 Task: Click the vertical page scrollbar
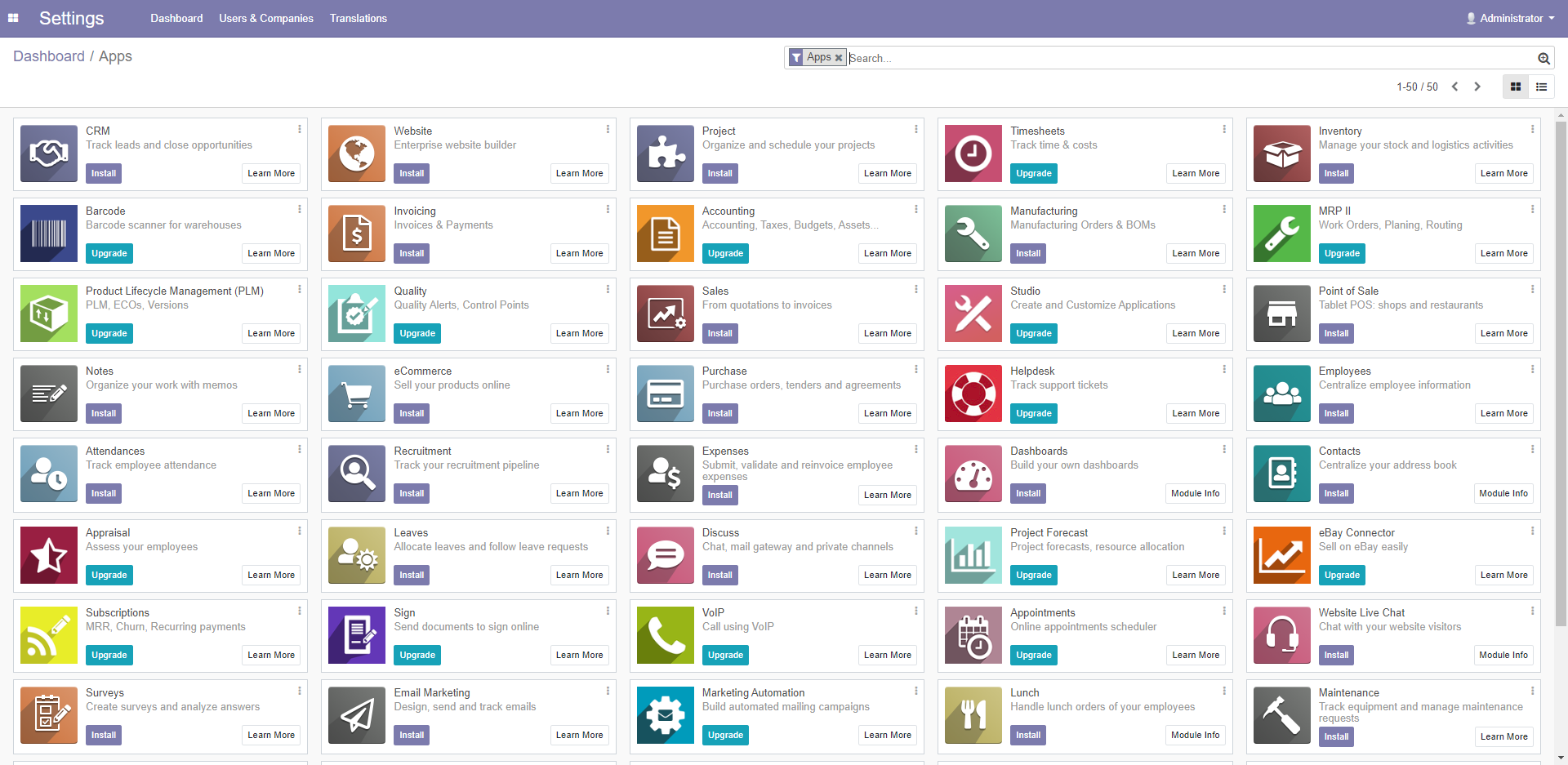(1561, 374)
